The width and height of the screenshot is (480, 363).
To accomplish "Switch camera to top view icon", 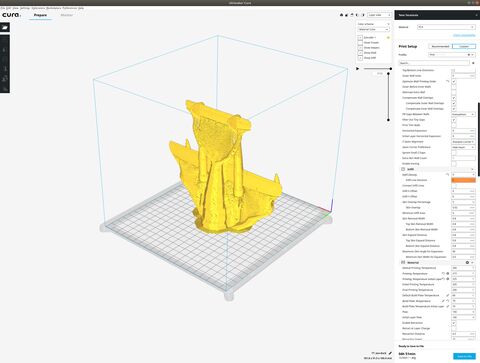I will click(x=352, y=15).
